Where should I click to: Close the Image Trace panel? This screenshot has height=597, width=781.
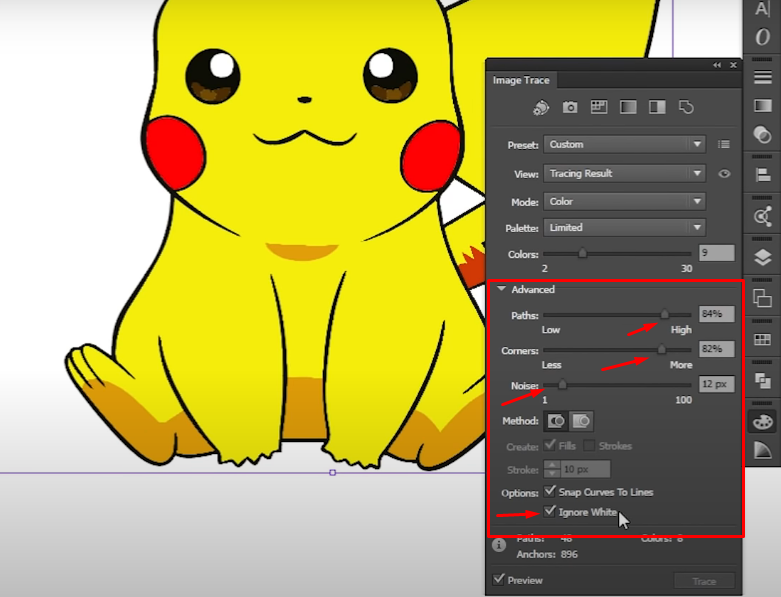[733, 65]
